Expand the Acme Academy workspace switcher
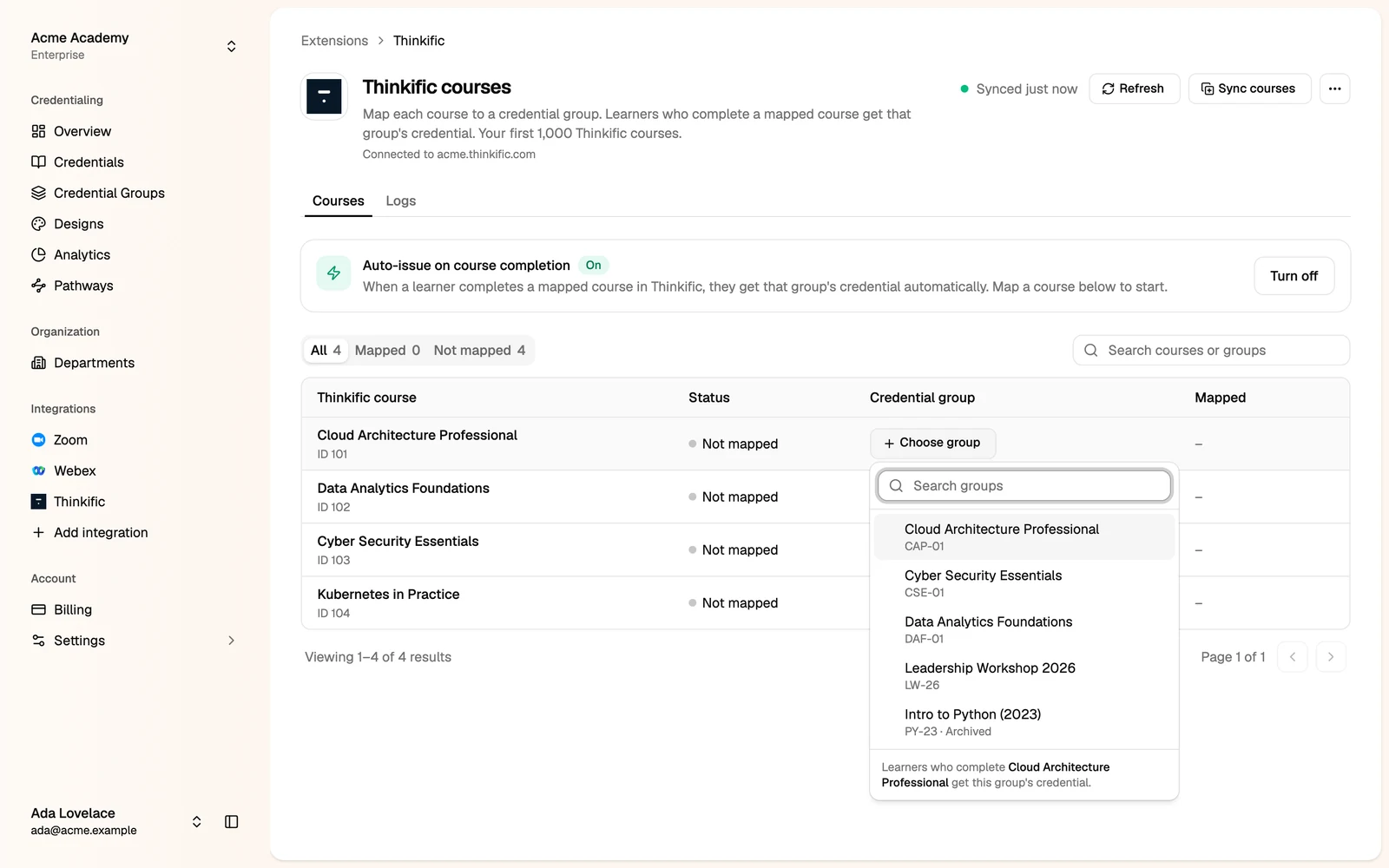The height and width of the screenshot is (868, 1389). pyautogui.click(x=231, y=46)
